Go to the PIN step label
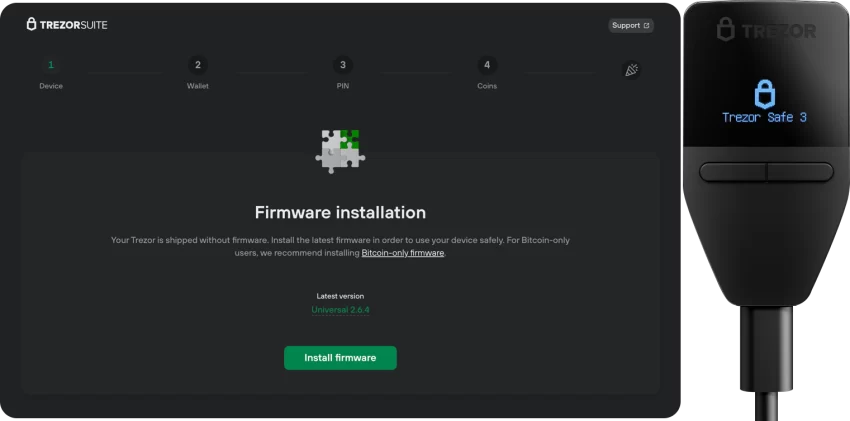The image size is (850, 421). 343,86
